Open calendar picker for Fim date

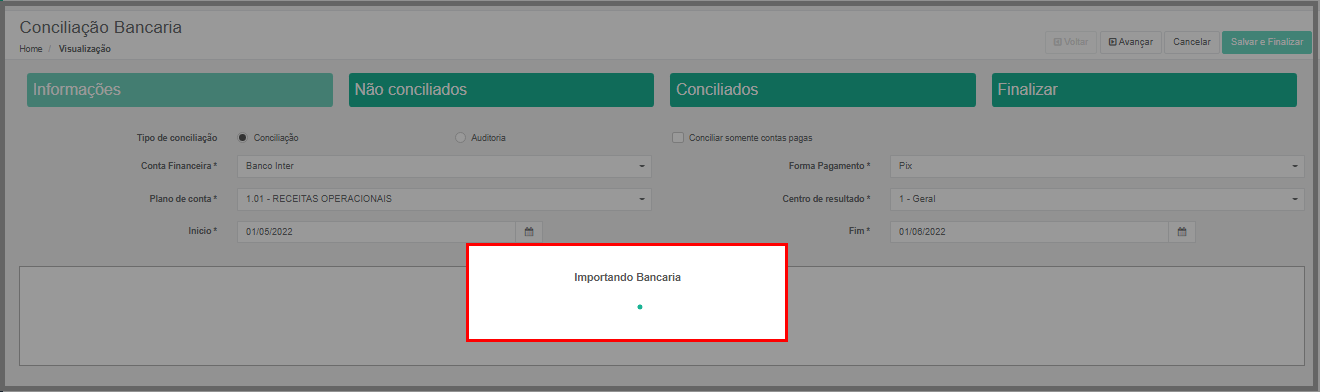1182,232
